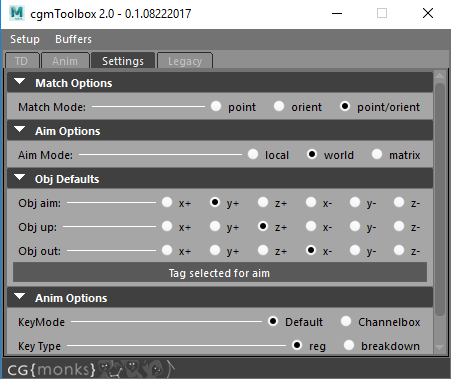Choose y+ for Obj out

[x=215, y=250]
